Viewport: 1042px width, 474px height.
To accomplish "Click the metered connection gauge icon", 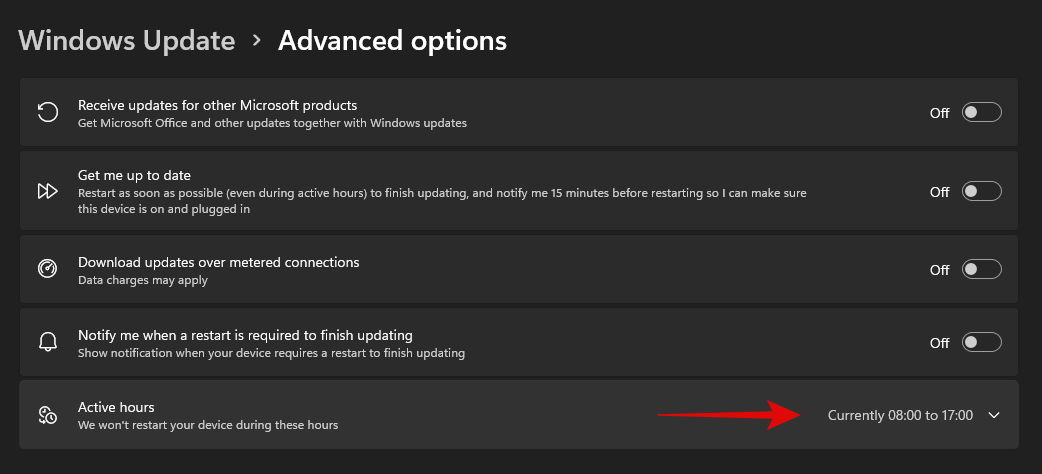I will click(x=47, y=269).
